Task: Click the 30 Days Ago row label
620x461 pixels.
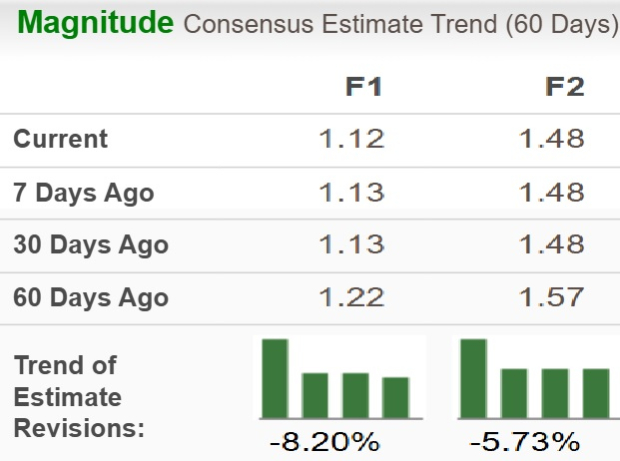Action: pyautogui.click(x=90, y=245)
